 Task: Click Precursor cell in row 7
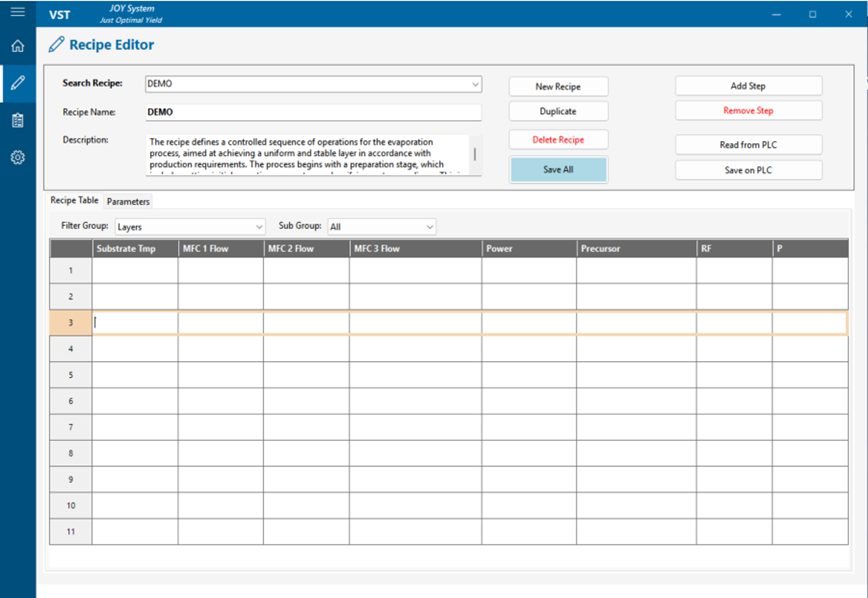[636, 427]
